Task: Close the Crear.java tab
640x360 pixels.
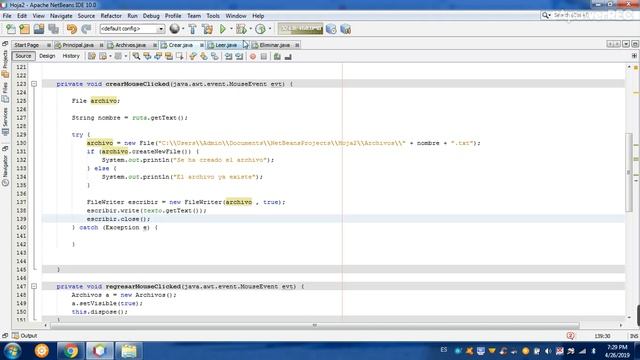Action: (x=202, y=45)
